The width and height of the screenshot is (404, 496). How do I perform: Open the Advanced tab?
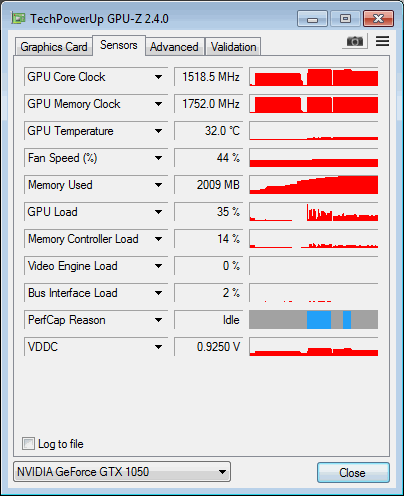point(174,47)
